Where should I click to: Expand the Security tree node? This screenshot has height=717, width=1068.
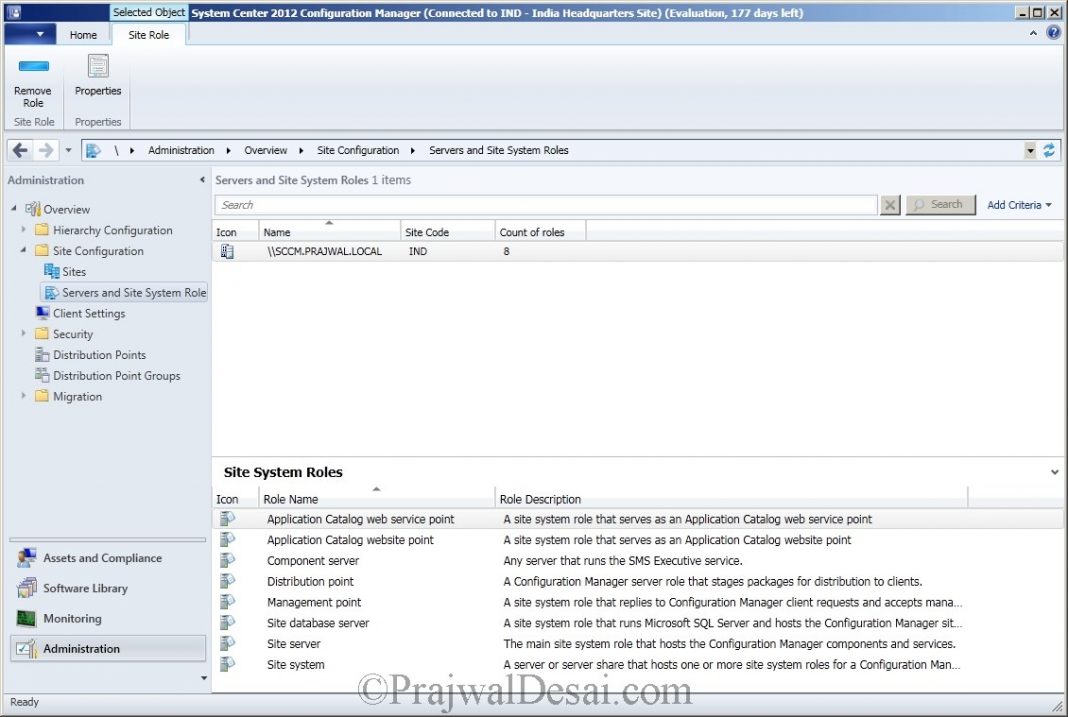23,334
